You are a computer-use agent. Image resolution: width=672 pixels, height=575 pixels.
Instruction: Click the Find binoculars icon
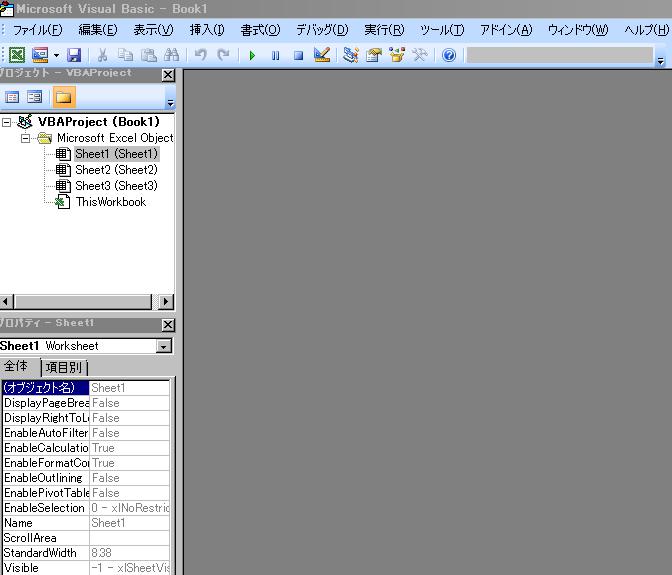[171, 55]
